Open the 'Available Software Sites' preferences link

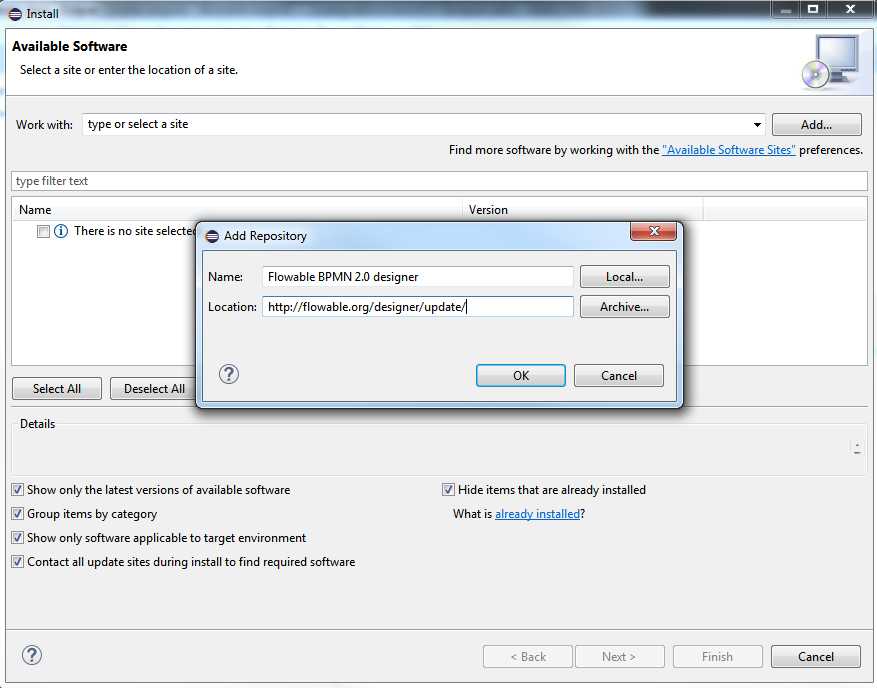pos(728,150)
